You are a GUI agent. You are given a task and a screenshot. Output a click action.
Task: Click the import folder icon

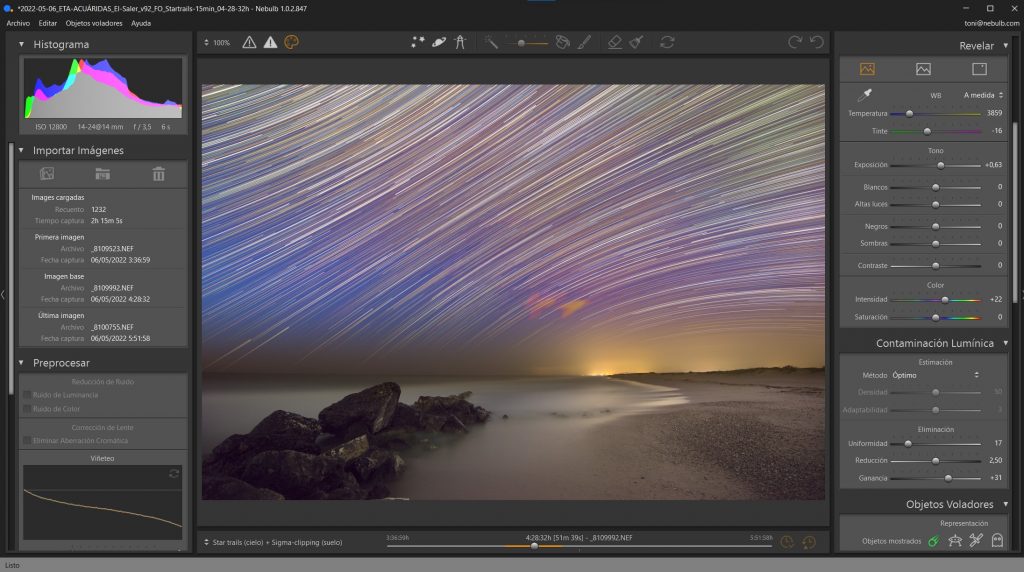(x=102, y=174)
